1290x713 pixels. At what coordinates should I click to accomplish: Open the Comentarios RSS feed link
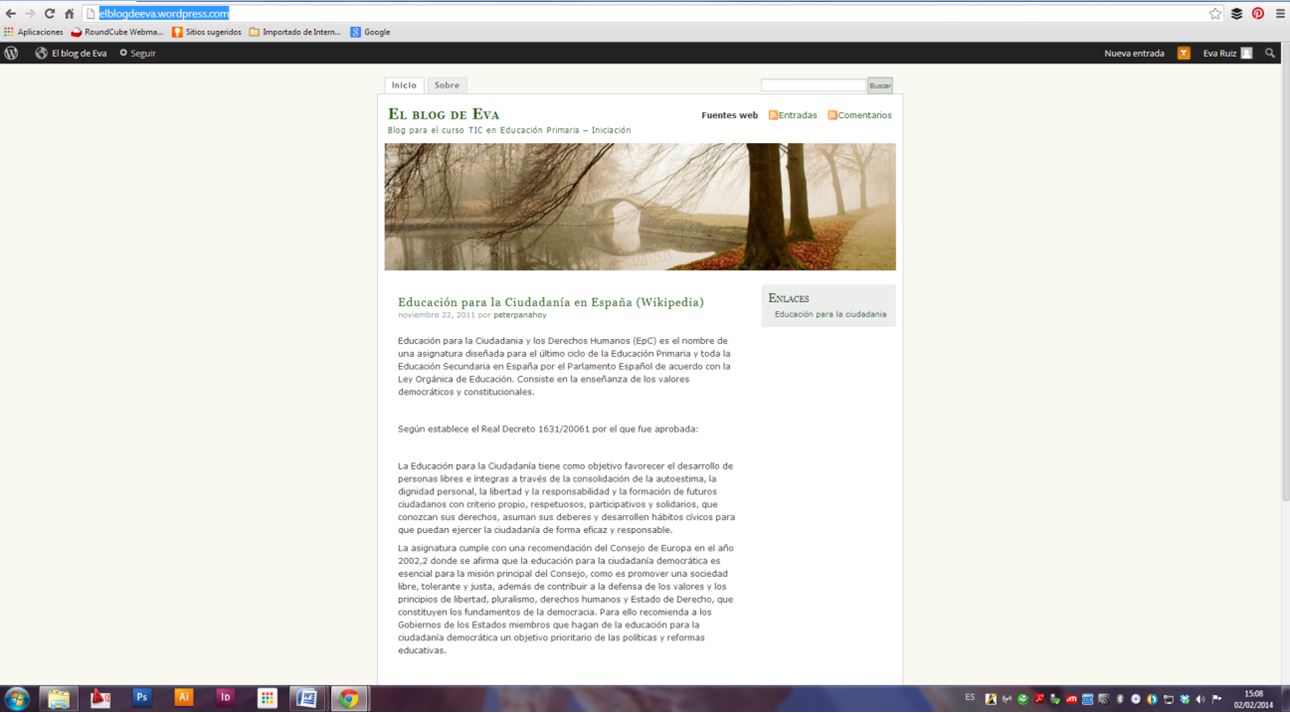pos(860,115)
